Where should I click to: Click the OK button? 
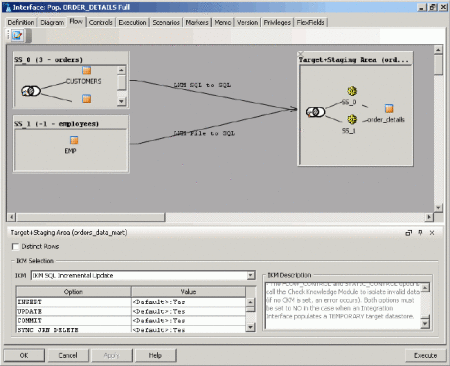[24, 355]
